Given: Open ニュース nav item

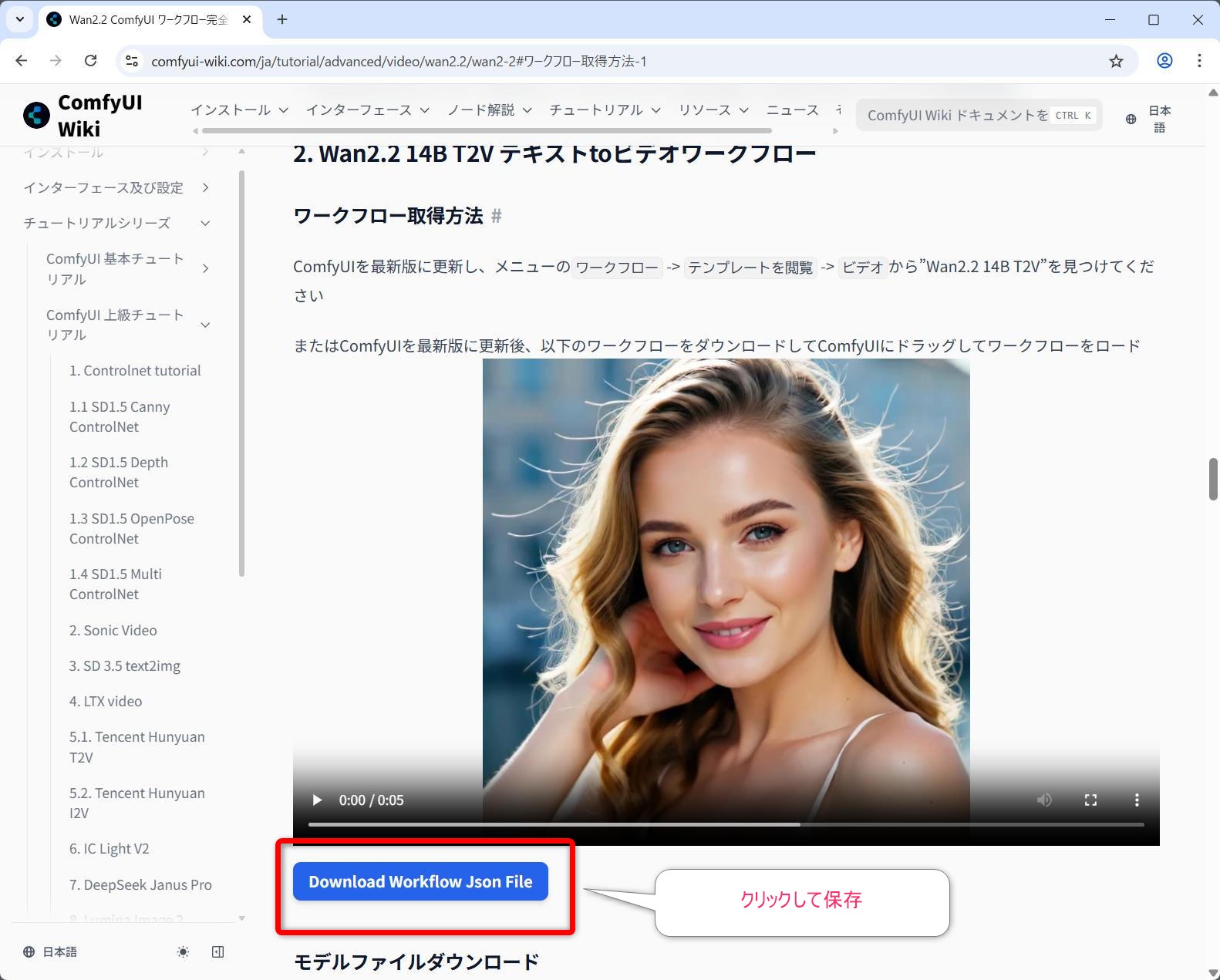Looking at the screenshot, I should tap(793, 110).
